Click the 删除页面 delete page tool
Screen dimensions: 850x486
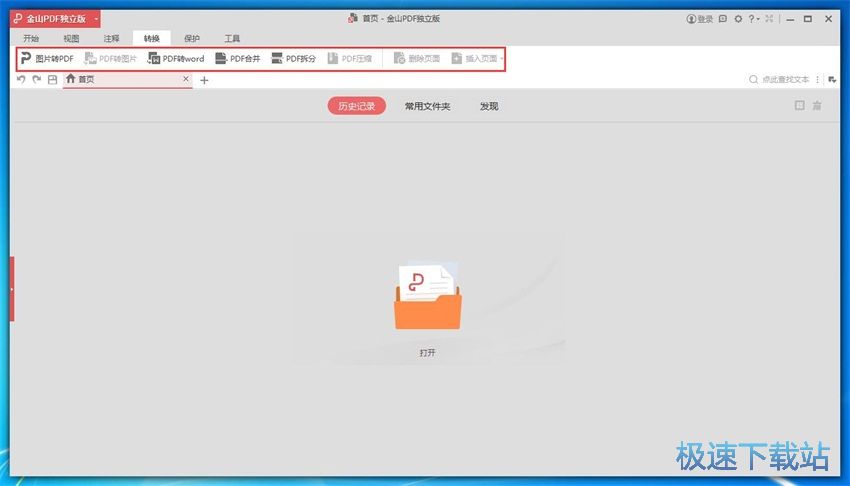417,59
